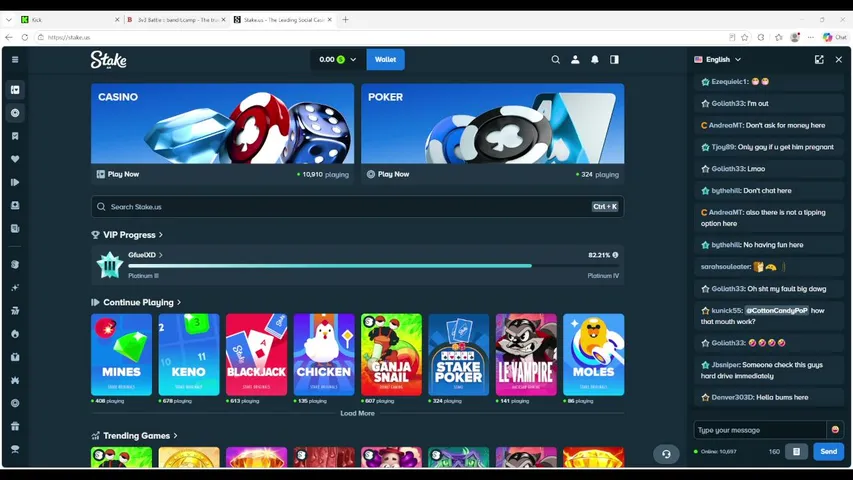Open the chat rules icon button
The height and width of the screenshot is (480, 853).
[x=796, y=451]
